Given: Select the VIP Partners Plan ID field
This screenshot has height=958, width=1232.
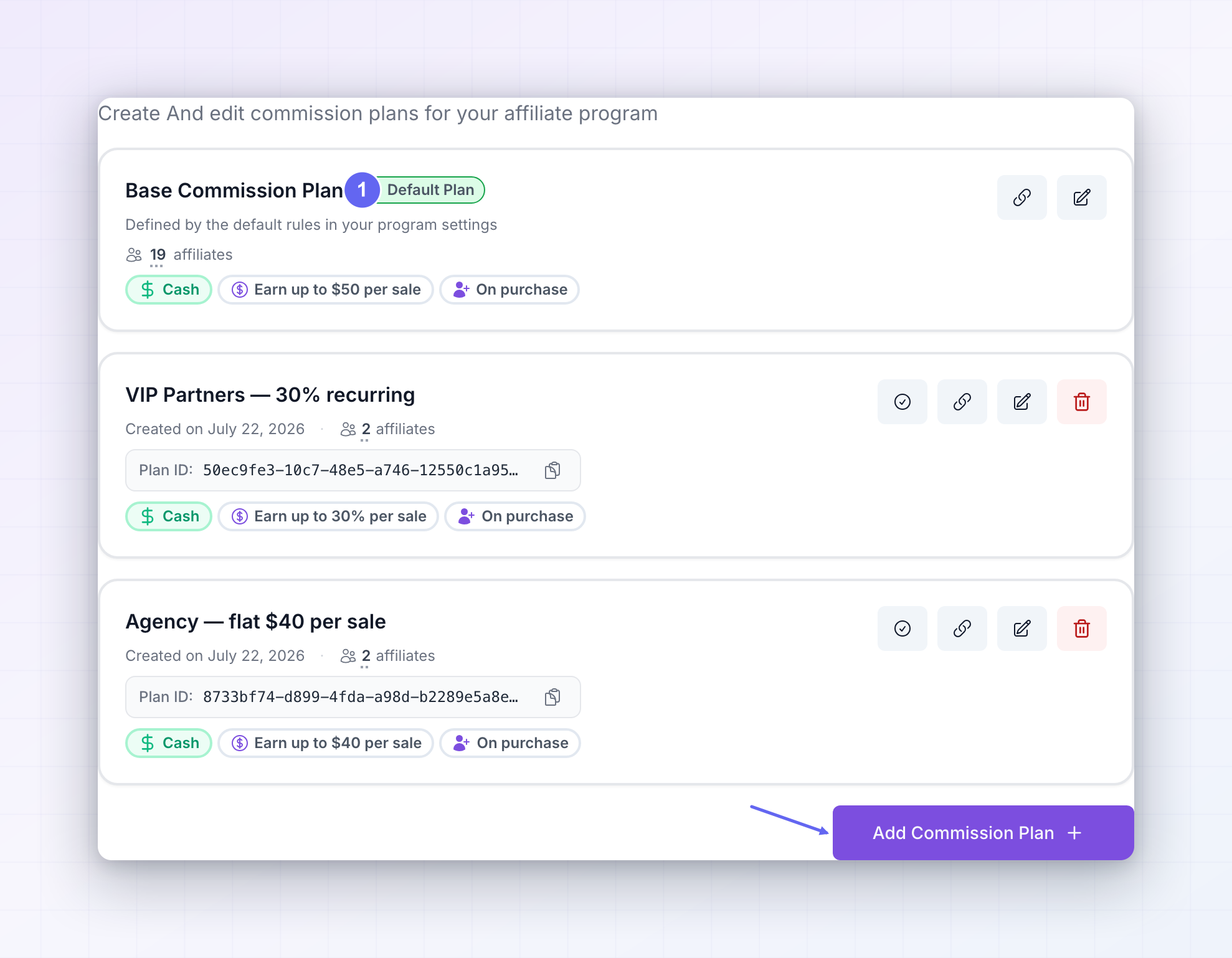Looking at the screenshot, I should point(353,470).
